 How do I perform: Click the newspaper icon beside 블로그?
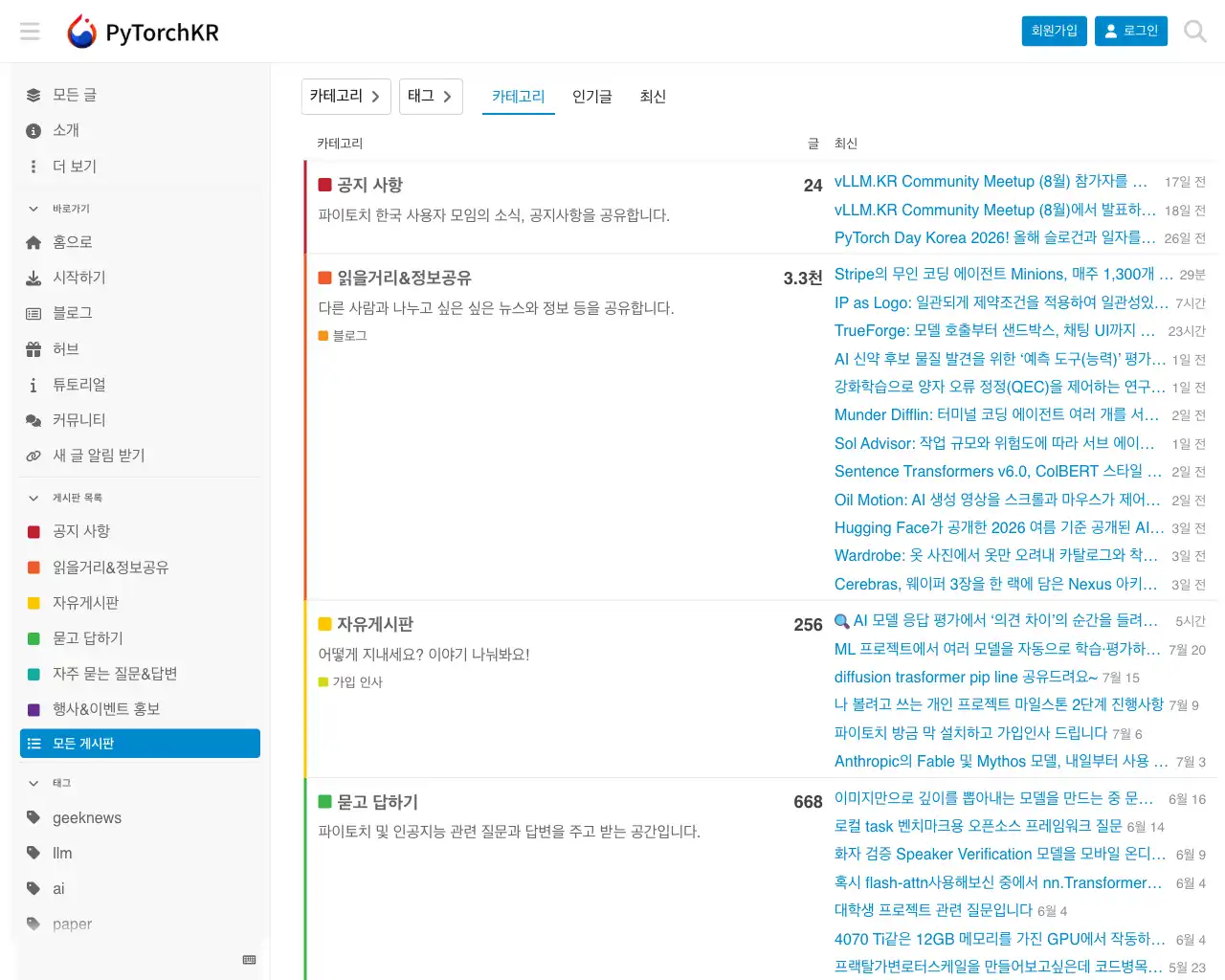click(x=33, y=313)
